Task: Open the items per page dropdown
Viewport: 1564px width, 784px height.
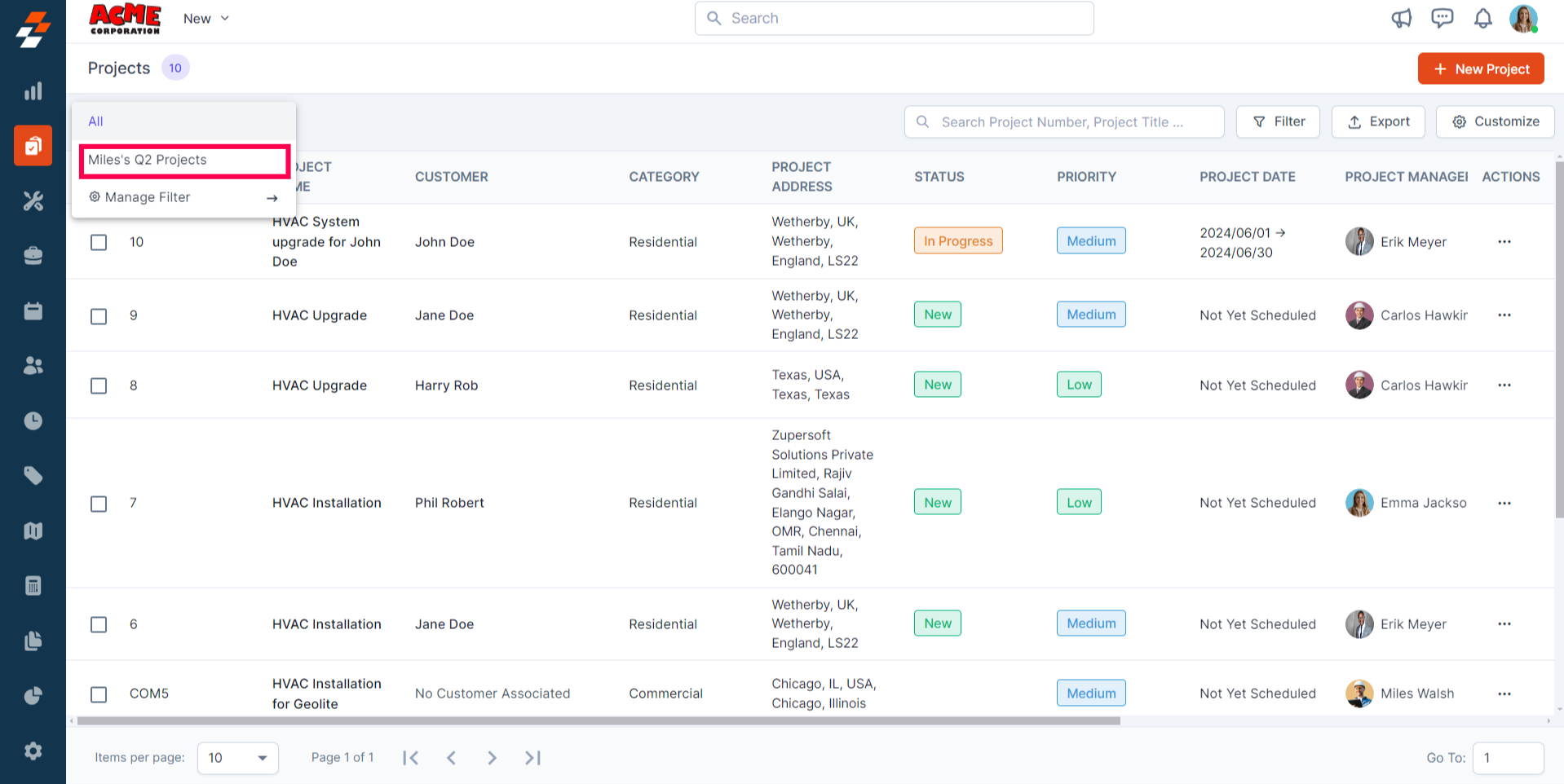Action: click(x=237, y=758)
